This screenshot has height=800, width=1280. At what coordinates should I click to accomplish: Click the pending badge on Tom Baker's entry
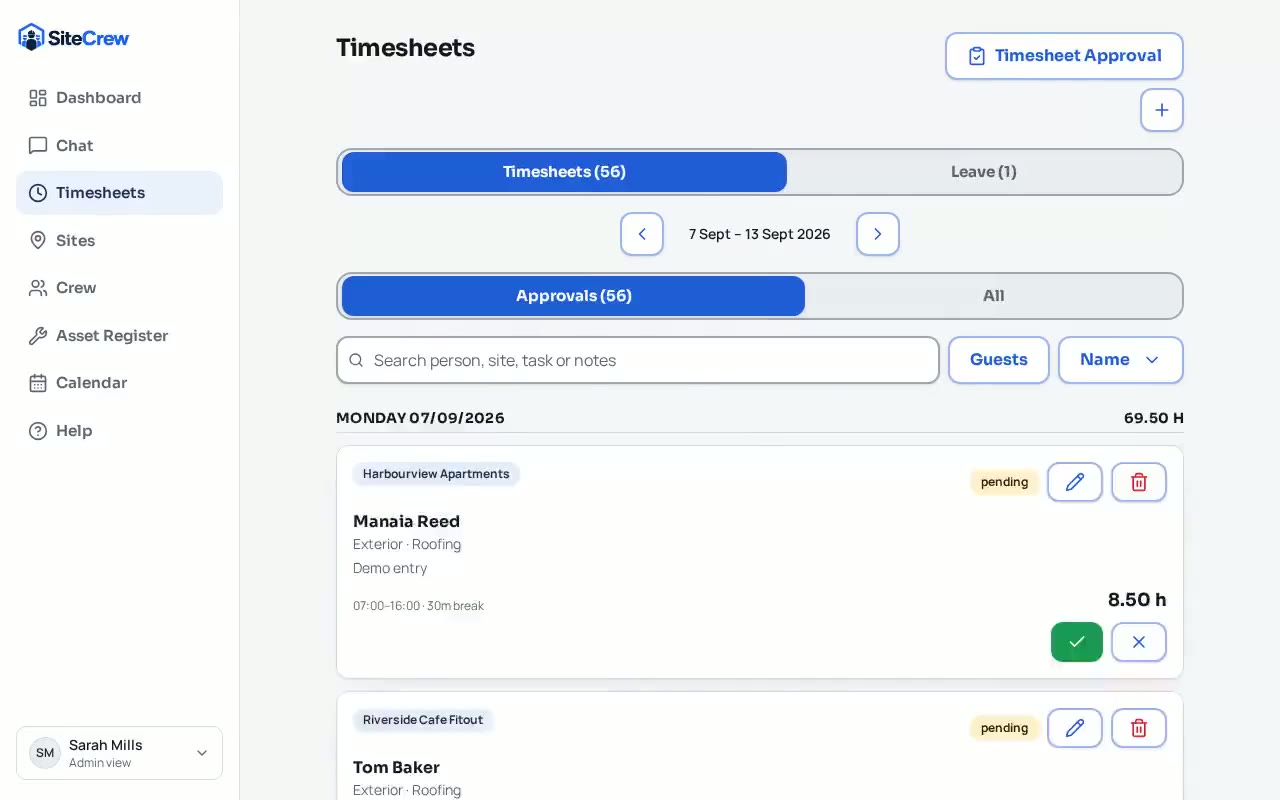1004,728
